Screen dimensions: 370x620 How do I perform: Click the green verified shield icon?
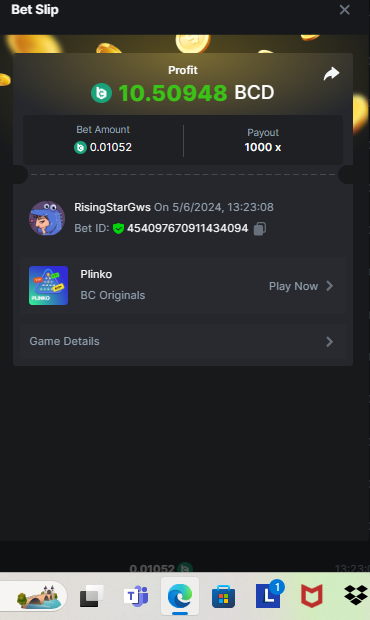pyautogui.click(x=119, y=229)
